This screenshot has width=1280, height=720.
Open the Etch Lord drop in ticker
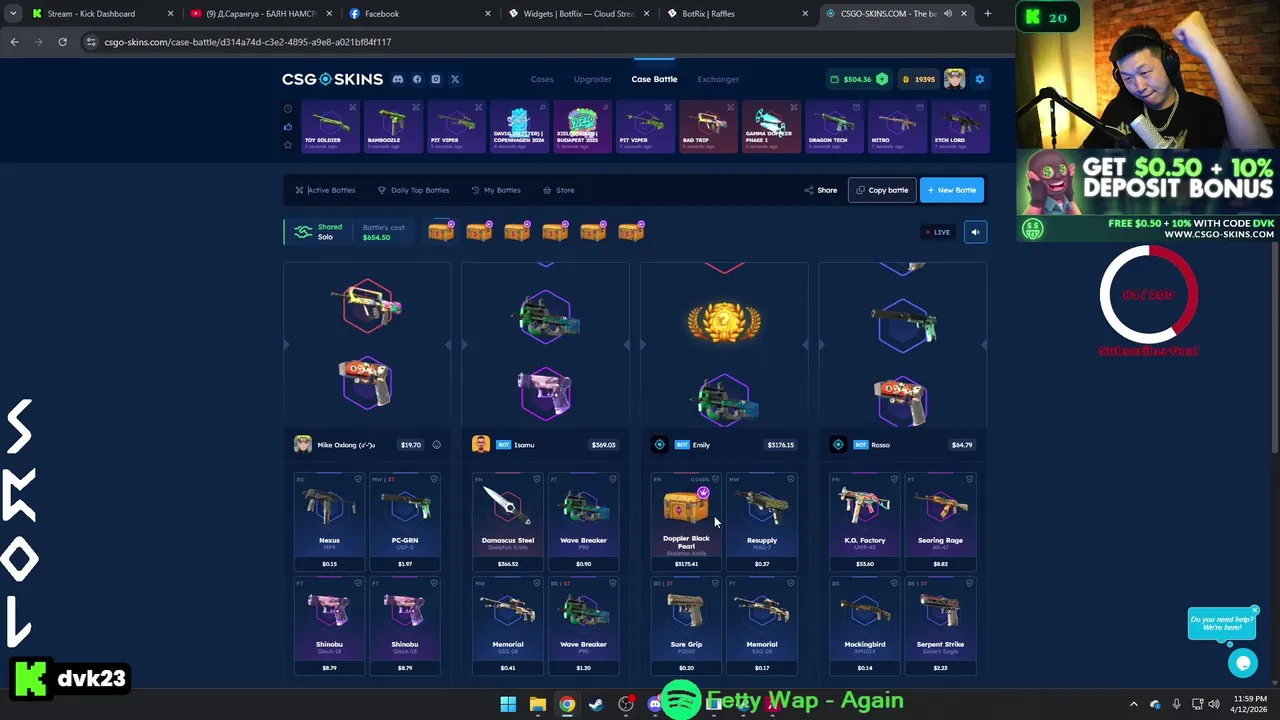[962, 126]
